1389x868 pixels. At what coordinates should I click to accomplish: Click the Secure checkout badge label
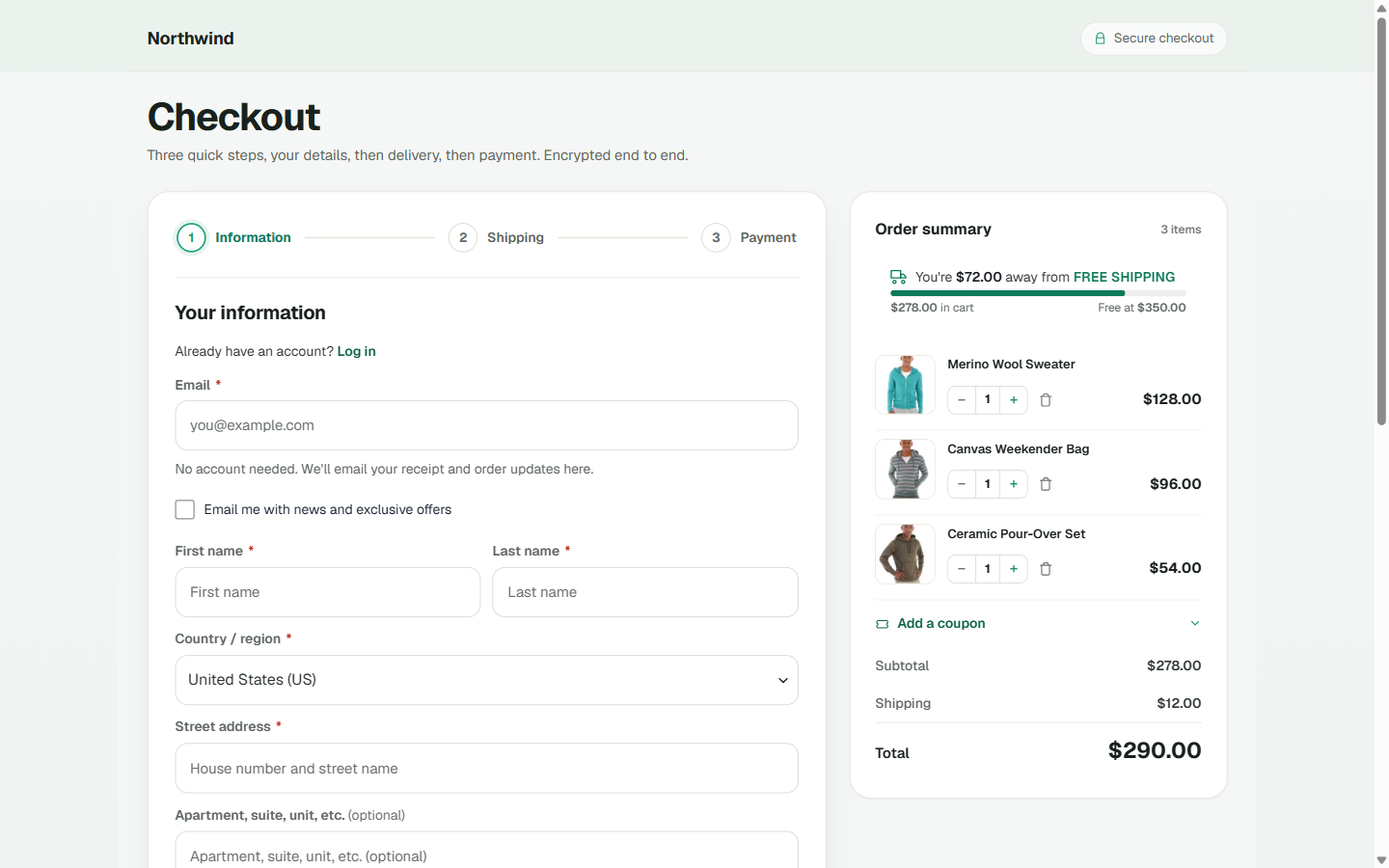[1163, 39]
